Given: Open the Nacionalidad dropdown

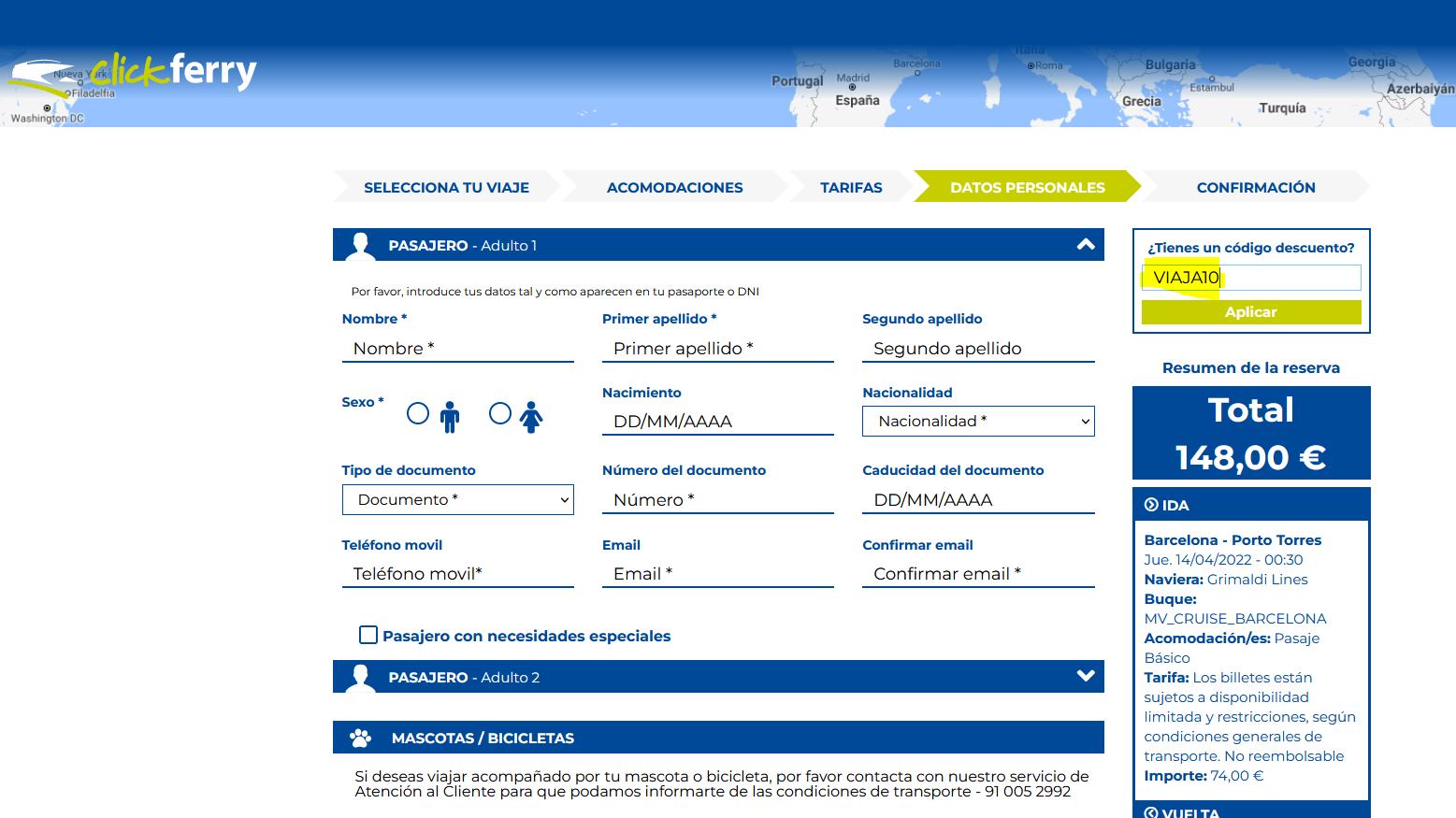Looking at the screenshot, I should point(978,421).
